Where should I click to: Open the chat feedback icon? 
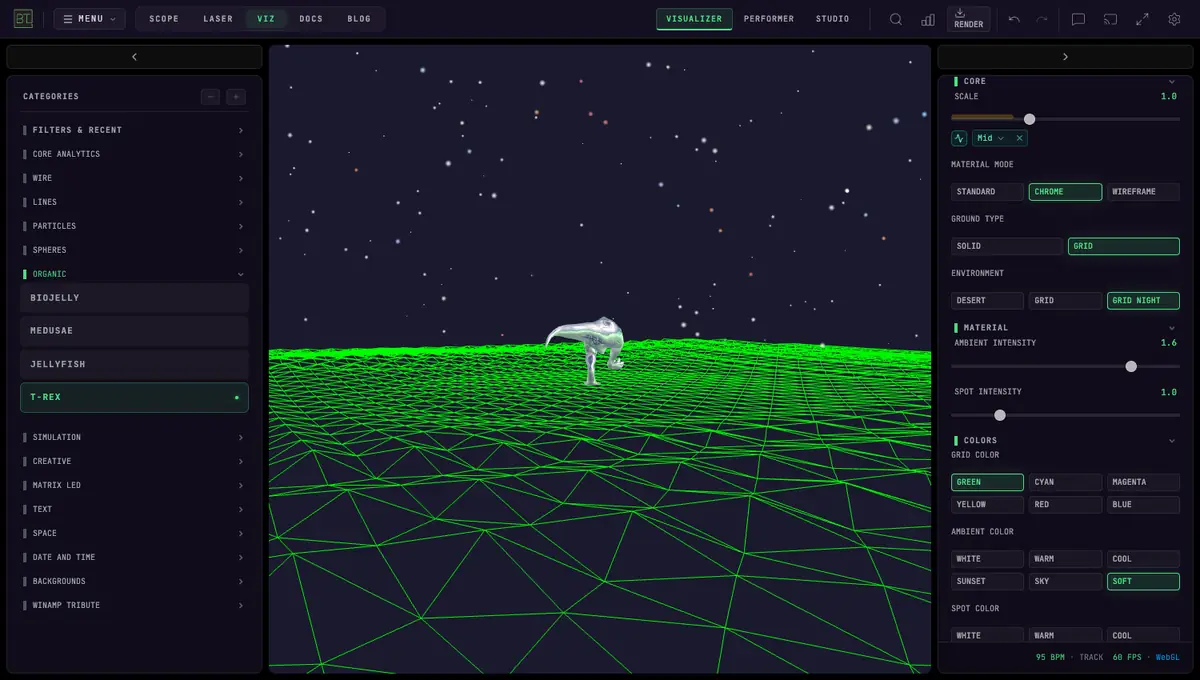[x=1078, y=19]
